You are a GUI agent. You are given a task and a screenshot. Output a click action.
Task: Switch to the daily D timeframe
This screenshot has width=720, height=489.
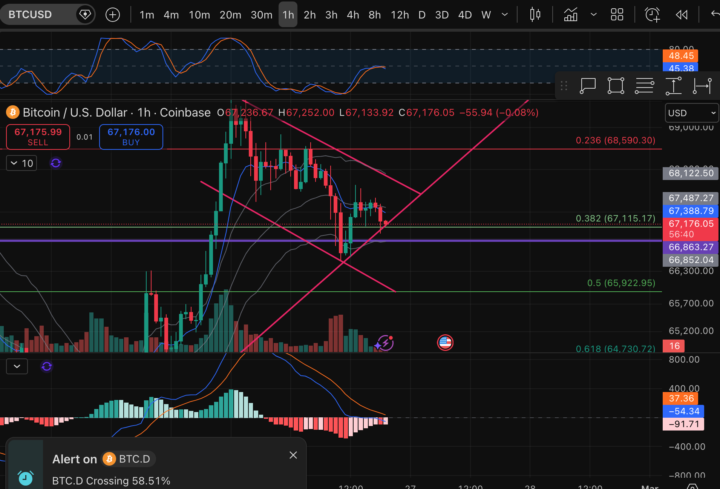click(422, 15)
